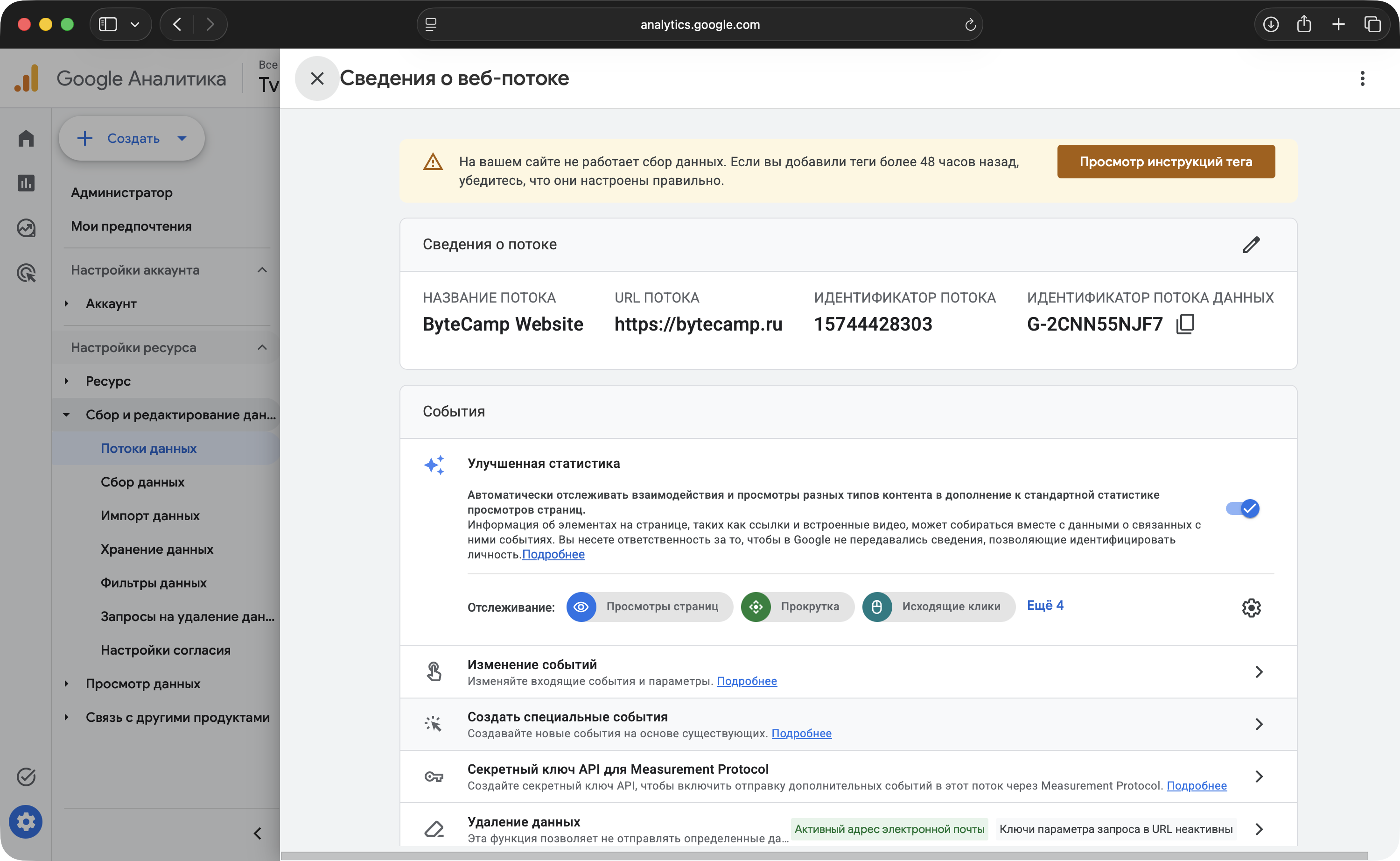Expand Связь с другими продуктами
Image resolution: width=1400 pixels, height=861 pixels.
coord(67,717)
